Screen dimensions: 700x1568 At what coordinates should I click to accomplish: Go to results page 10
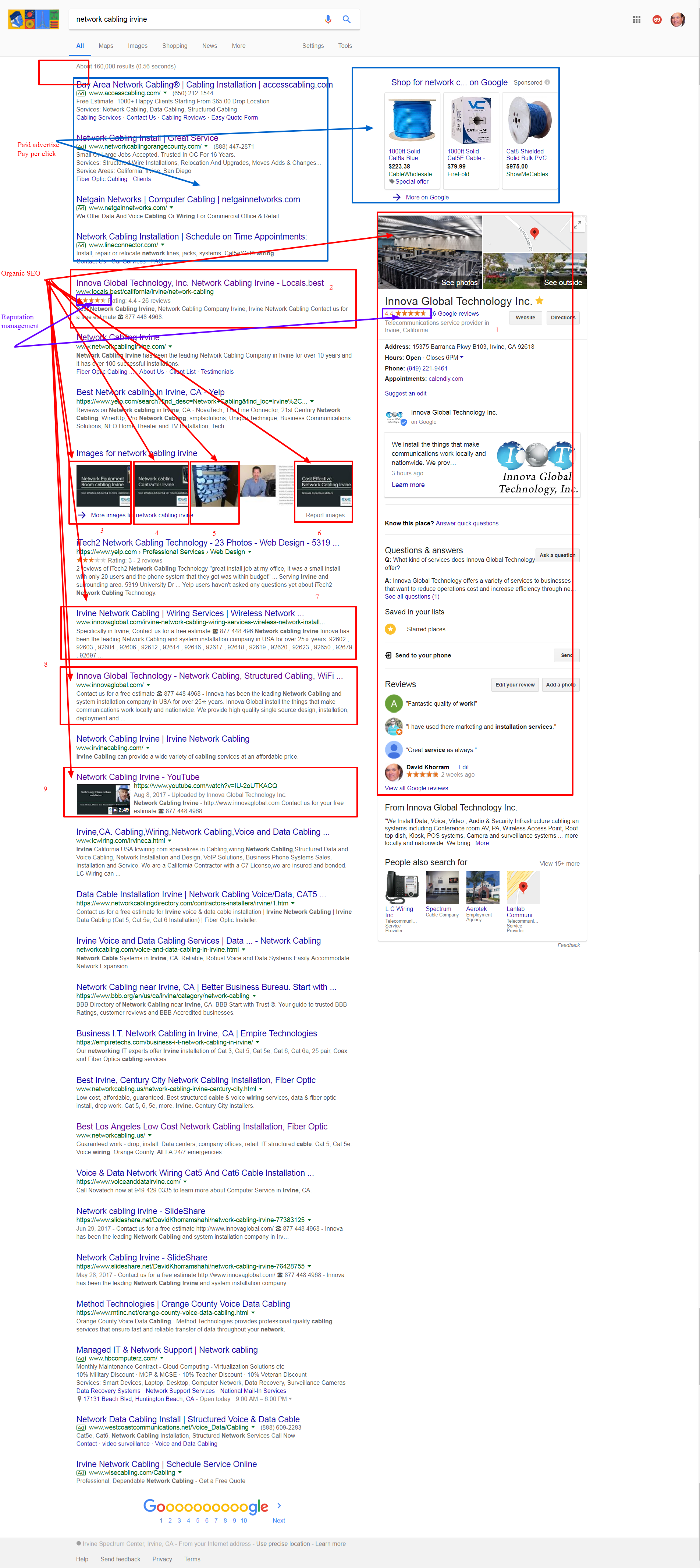coord(244,1520)
